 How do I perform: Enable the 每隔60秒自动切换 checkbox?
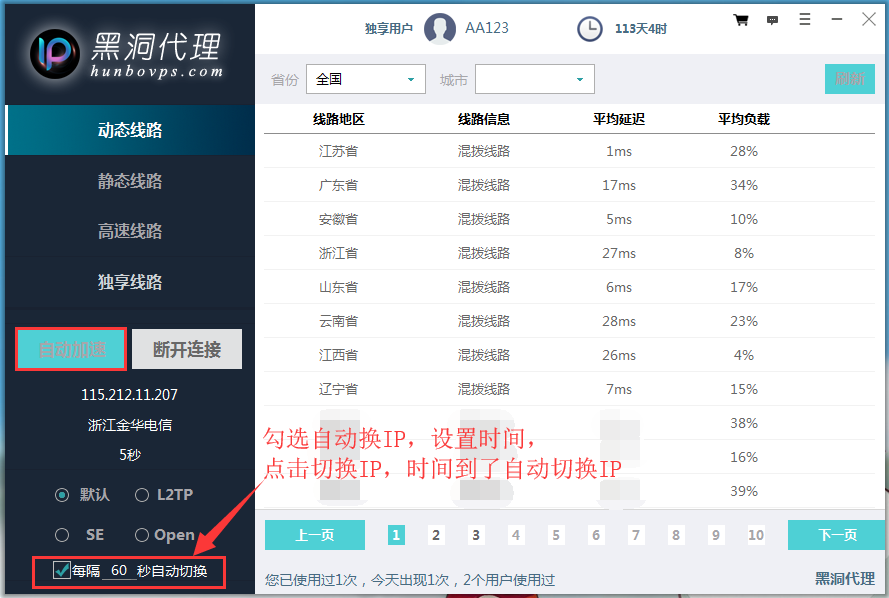coord(62,571)
